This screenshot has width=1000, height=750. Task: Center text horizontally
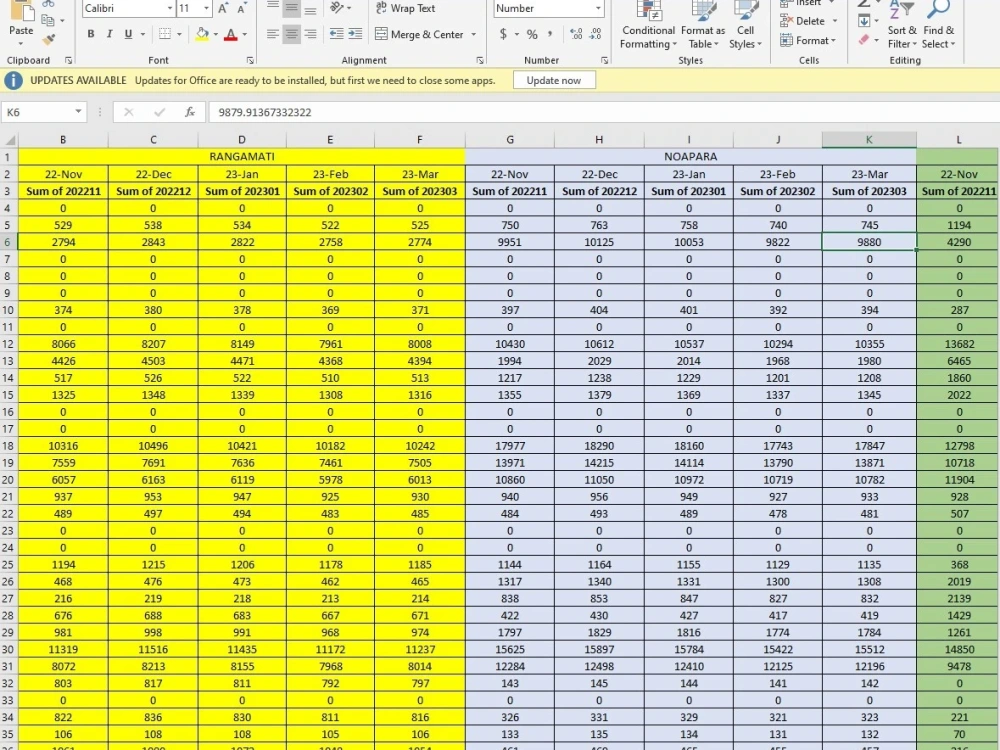click(x=291, y=34)
